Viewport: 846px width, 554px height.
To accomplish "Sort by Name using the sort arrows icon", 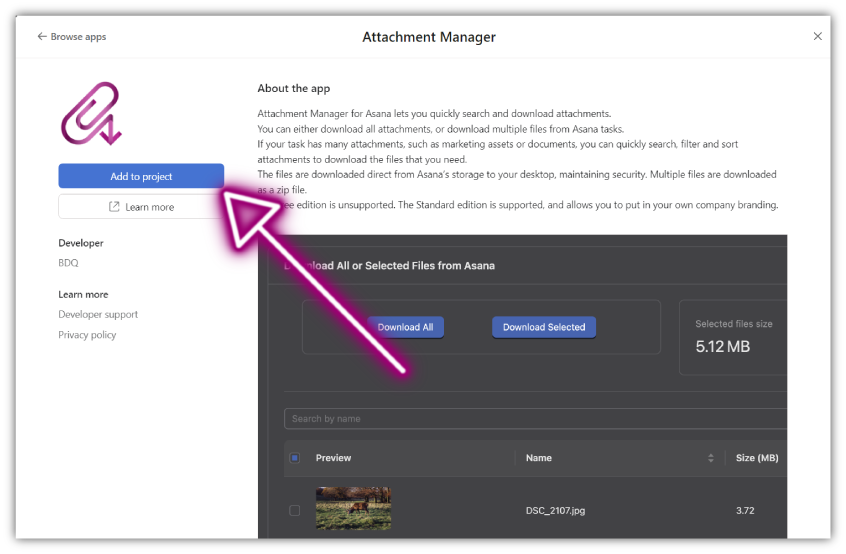I will click(x=711, y=458).
